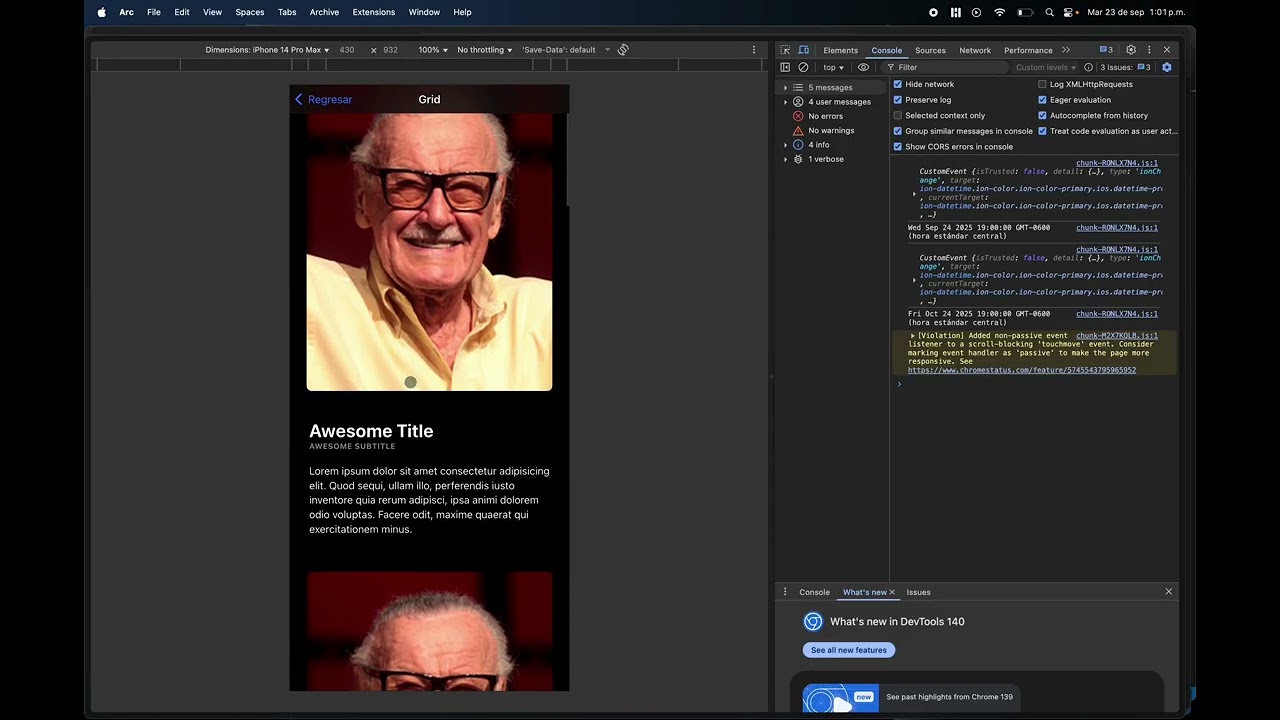1280x720 pixels.
Task: Open the Archive menu
Action: click(x=324, y=12)
